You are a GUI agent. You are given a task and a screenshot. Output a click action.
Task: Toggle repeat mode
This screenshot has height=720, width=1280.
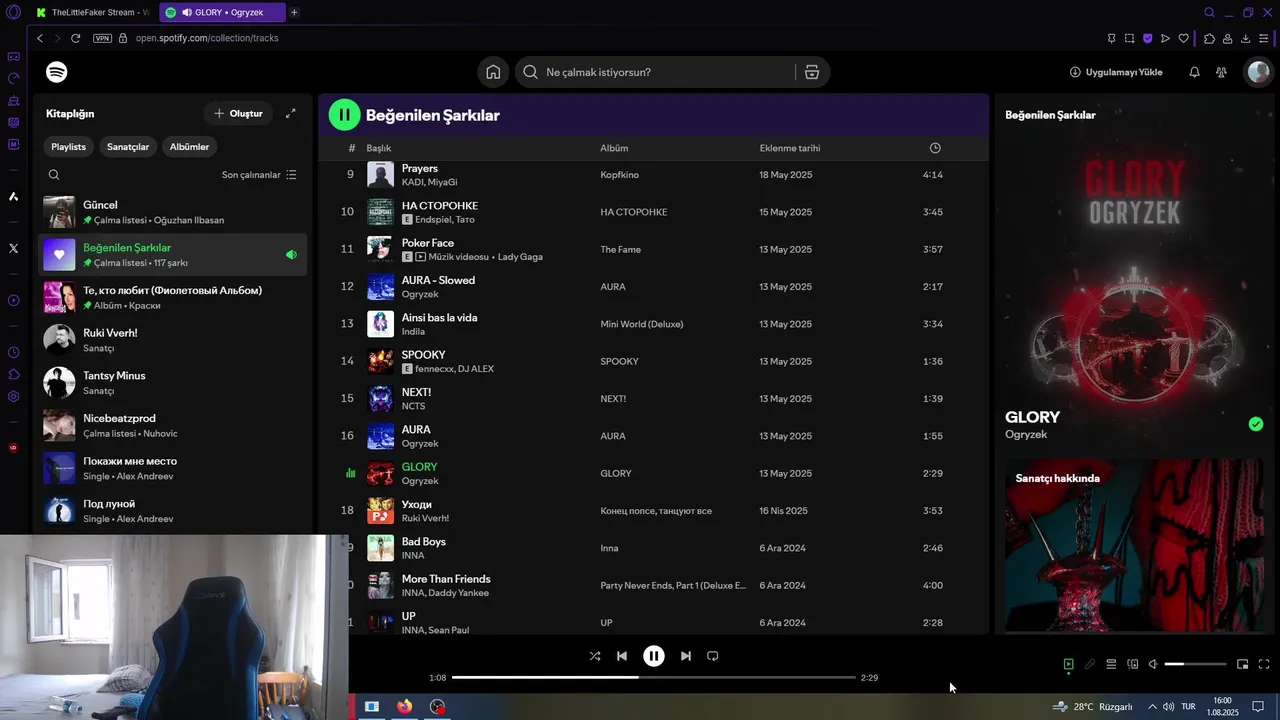coord(713,656)
